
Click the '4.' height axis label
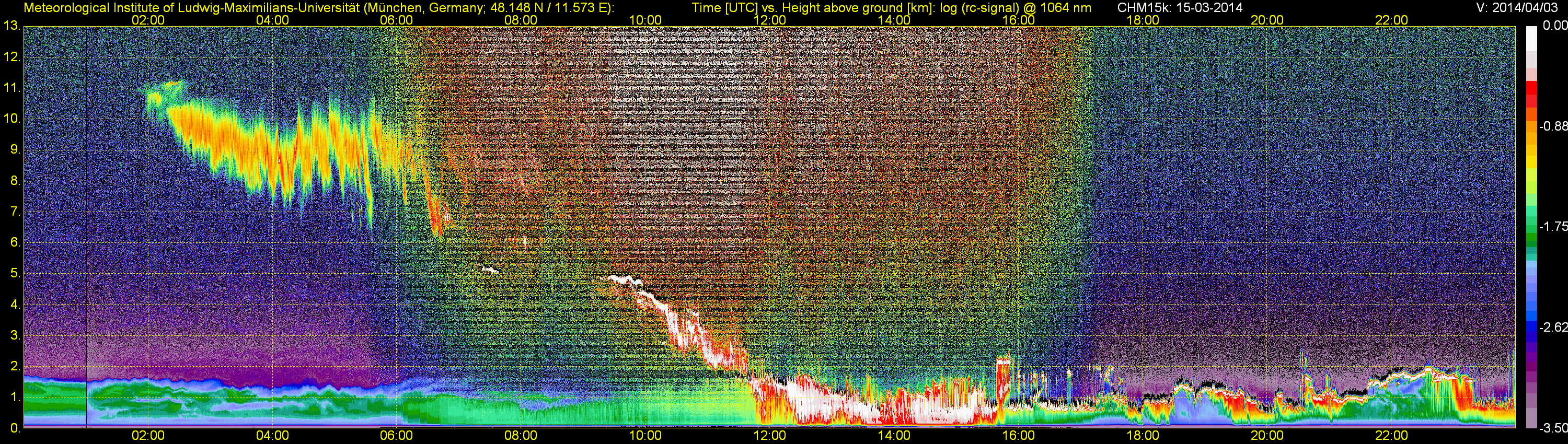point(15,304)
